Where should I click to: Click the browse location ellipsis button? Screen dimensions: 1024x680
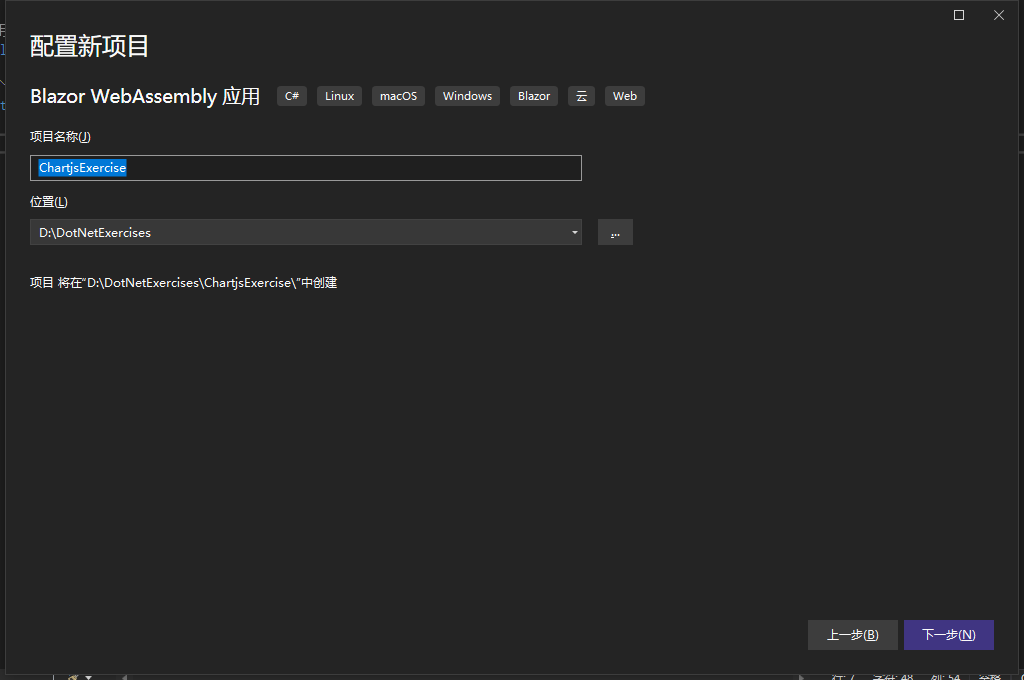[x=615, y=233]
